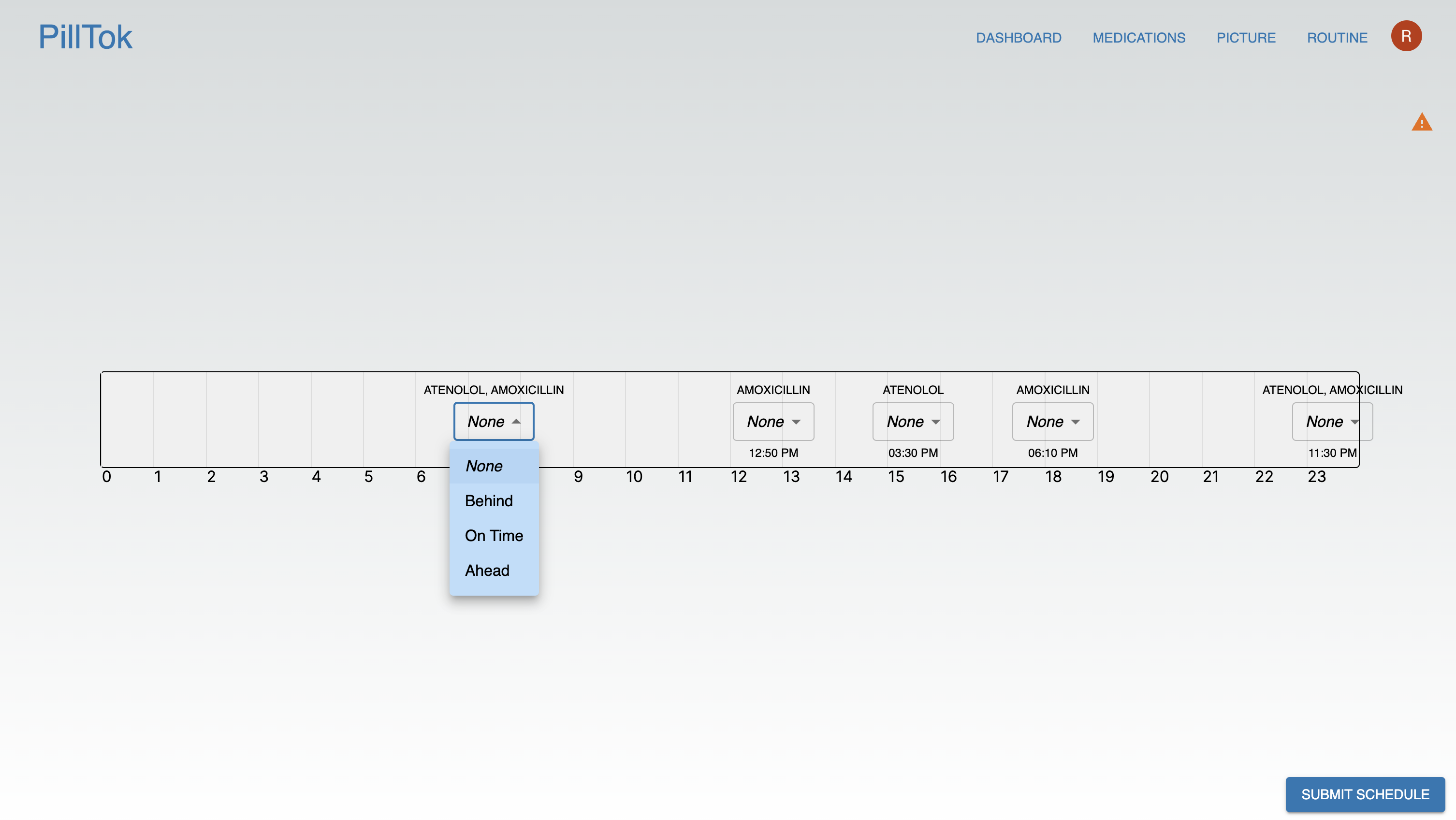The image size is (1456, 820).
Task: Click the PillTok logo
Action: click(x=86, y=37)
